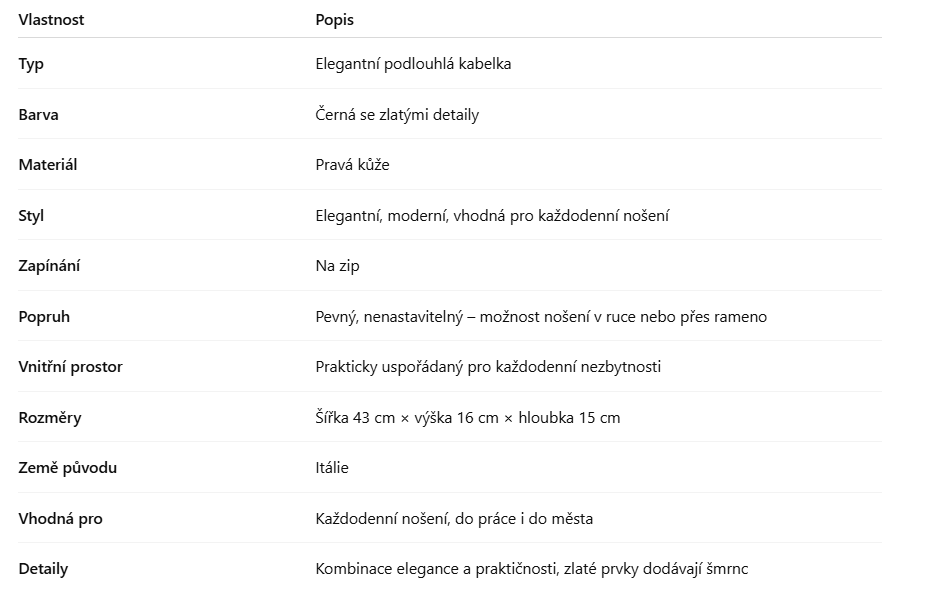The height and width of the screenshot is (609, 942).
Task: Click the 'Popruh' row label
Action: tap(44, 317)
